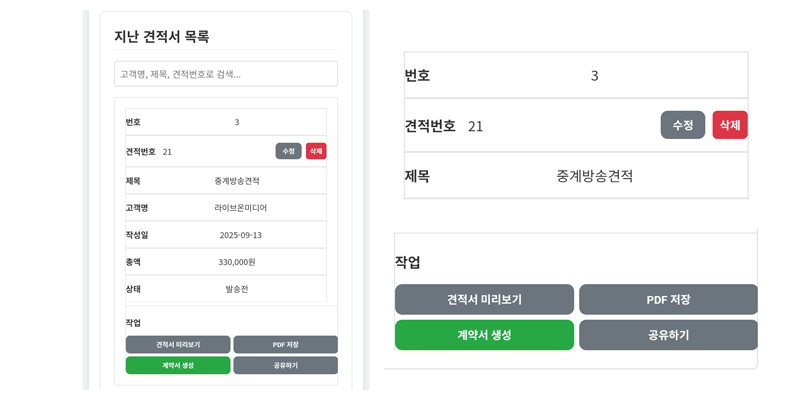Click the quote search input field
This screenshot has height=400, width=800.
[x=225, y=74]
